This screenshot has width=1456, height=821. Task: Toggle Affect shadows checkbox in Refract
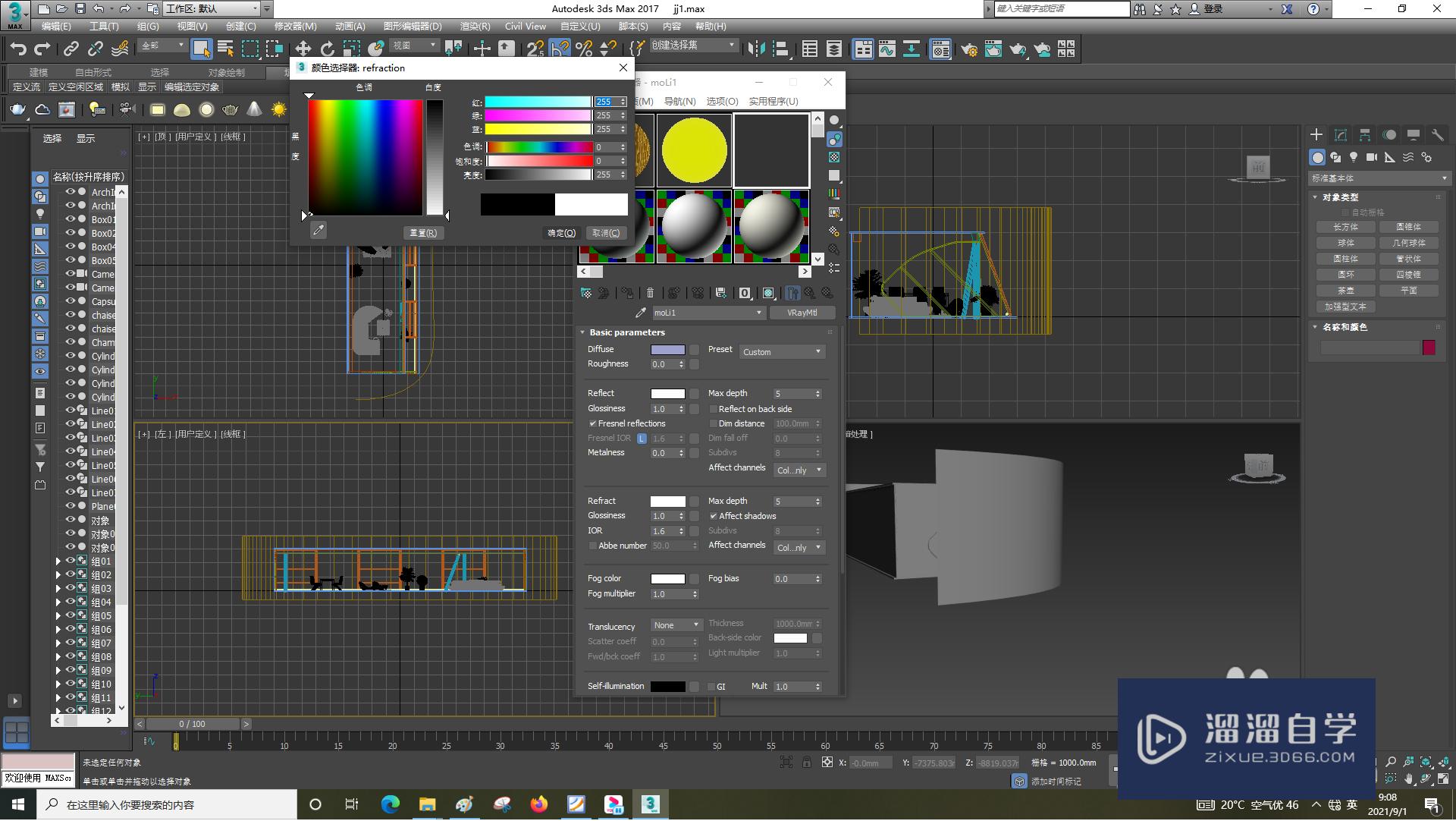coord(715,515)
